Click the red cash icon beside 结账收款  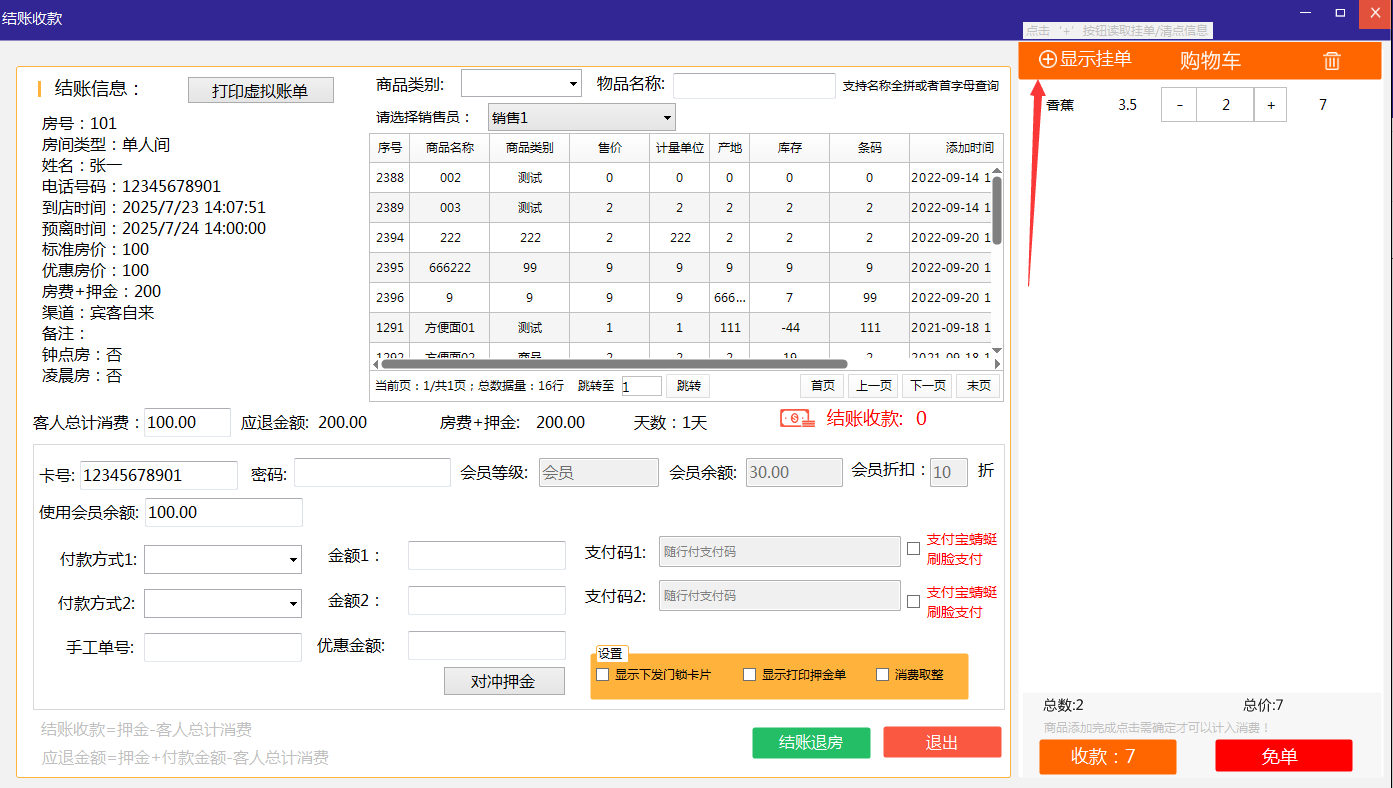(798, 419)
